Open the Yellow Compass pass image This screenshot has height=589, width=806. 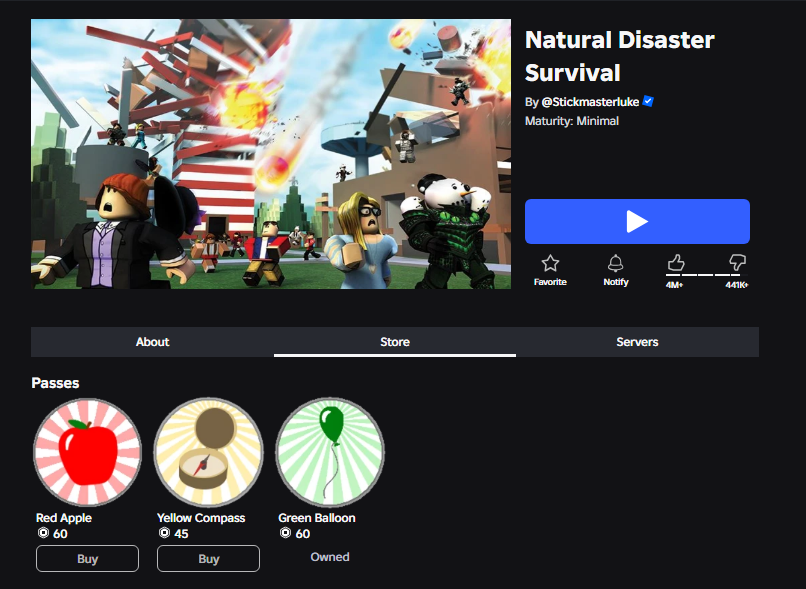click(x=209, y=452)
